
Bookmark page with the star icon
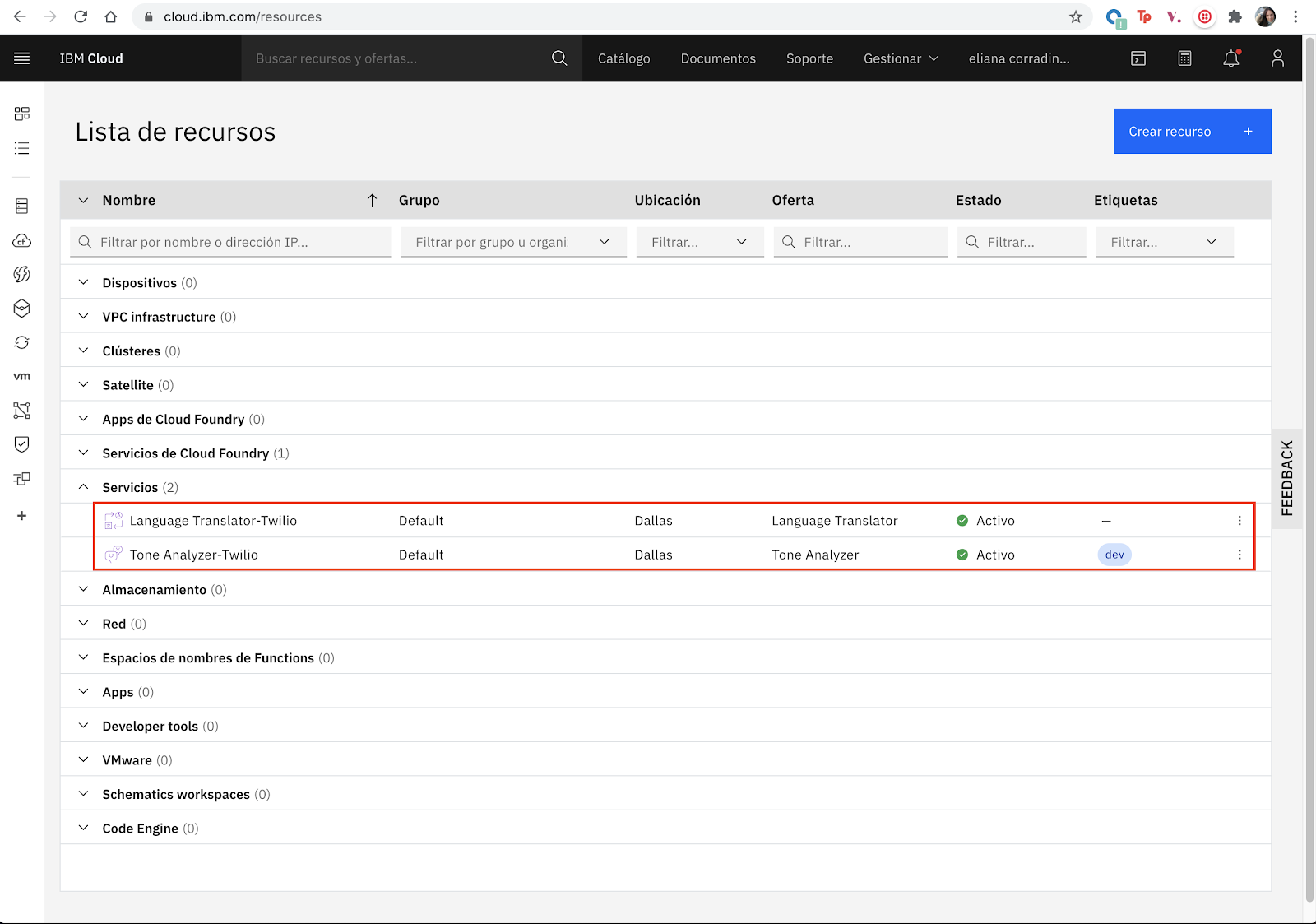[x=1076, y=16]
